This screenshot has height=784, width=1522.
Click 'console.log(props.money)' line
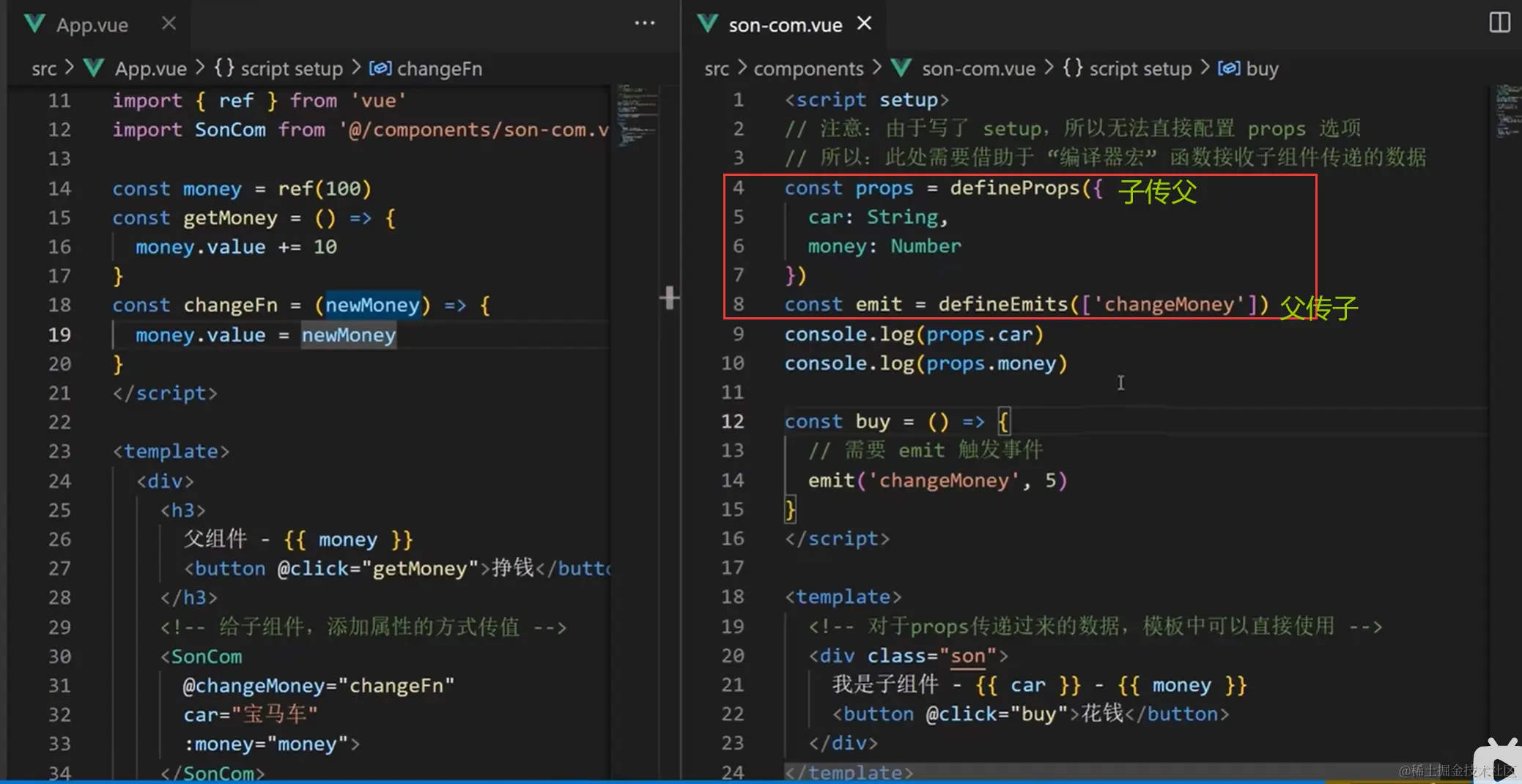(x=926, y=363)
